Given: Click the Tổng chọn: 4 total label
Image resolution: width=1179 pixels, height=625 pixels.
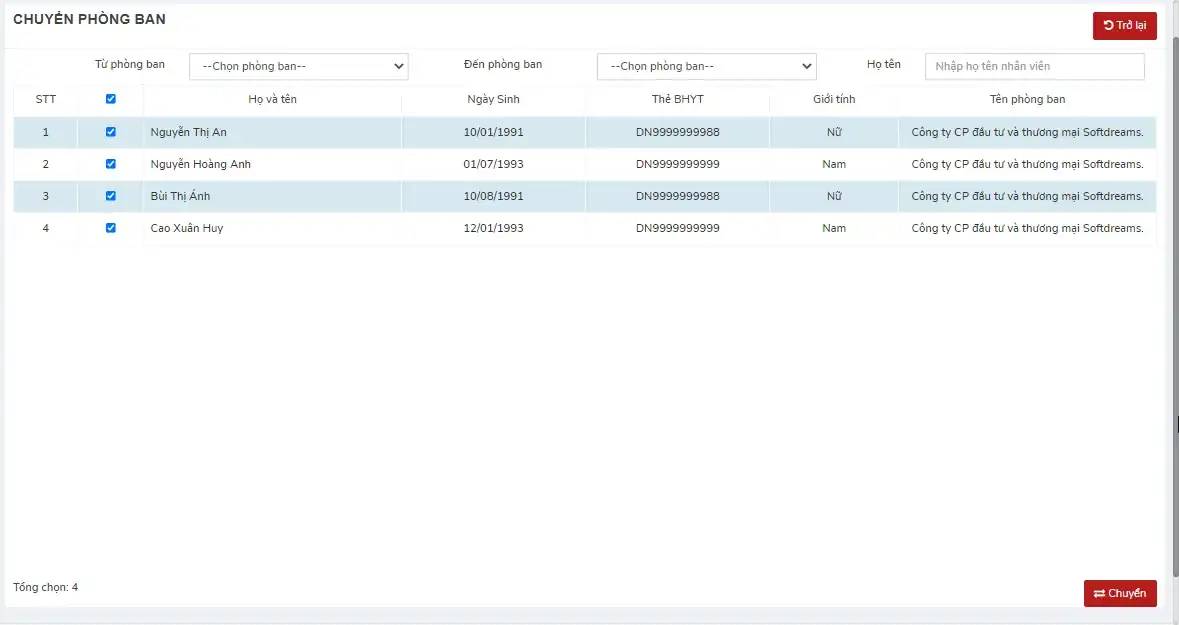Looking at the screenshot, I should click(46, 587).
